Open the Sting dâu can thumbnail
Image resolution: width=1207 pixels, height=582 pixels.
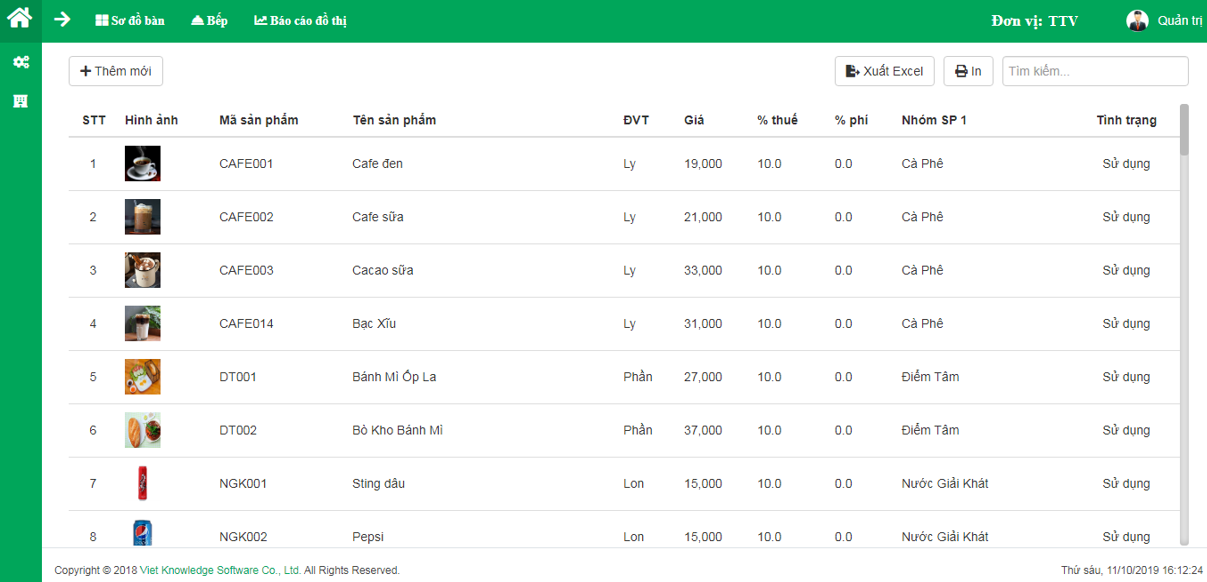click(142, 483)
